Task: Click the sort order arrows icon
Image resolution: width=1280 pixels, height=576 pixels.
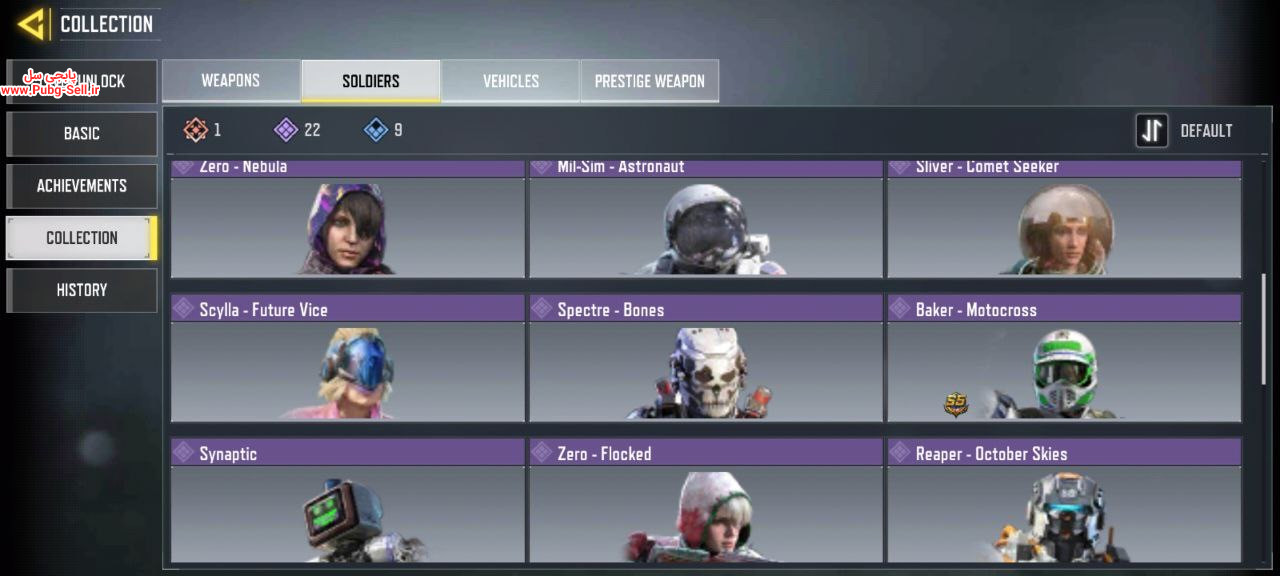Action: (x=1152, y=131)
